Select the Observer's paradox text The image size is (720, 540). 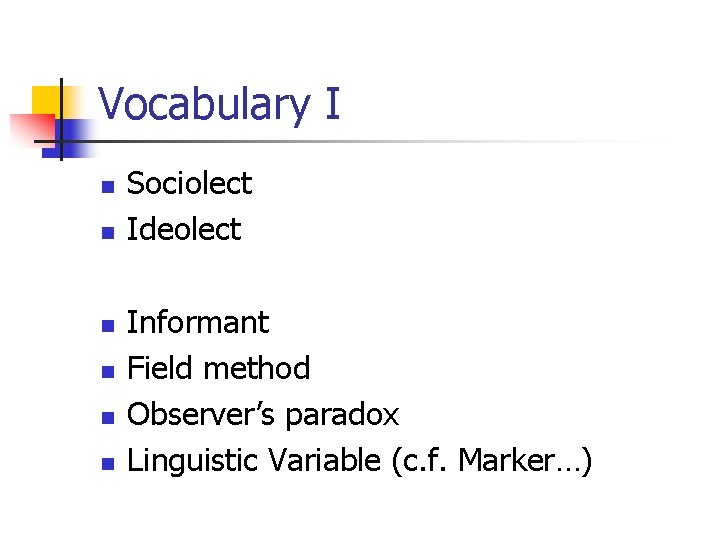263,415
